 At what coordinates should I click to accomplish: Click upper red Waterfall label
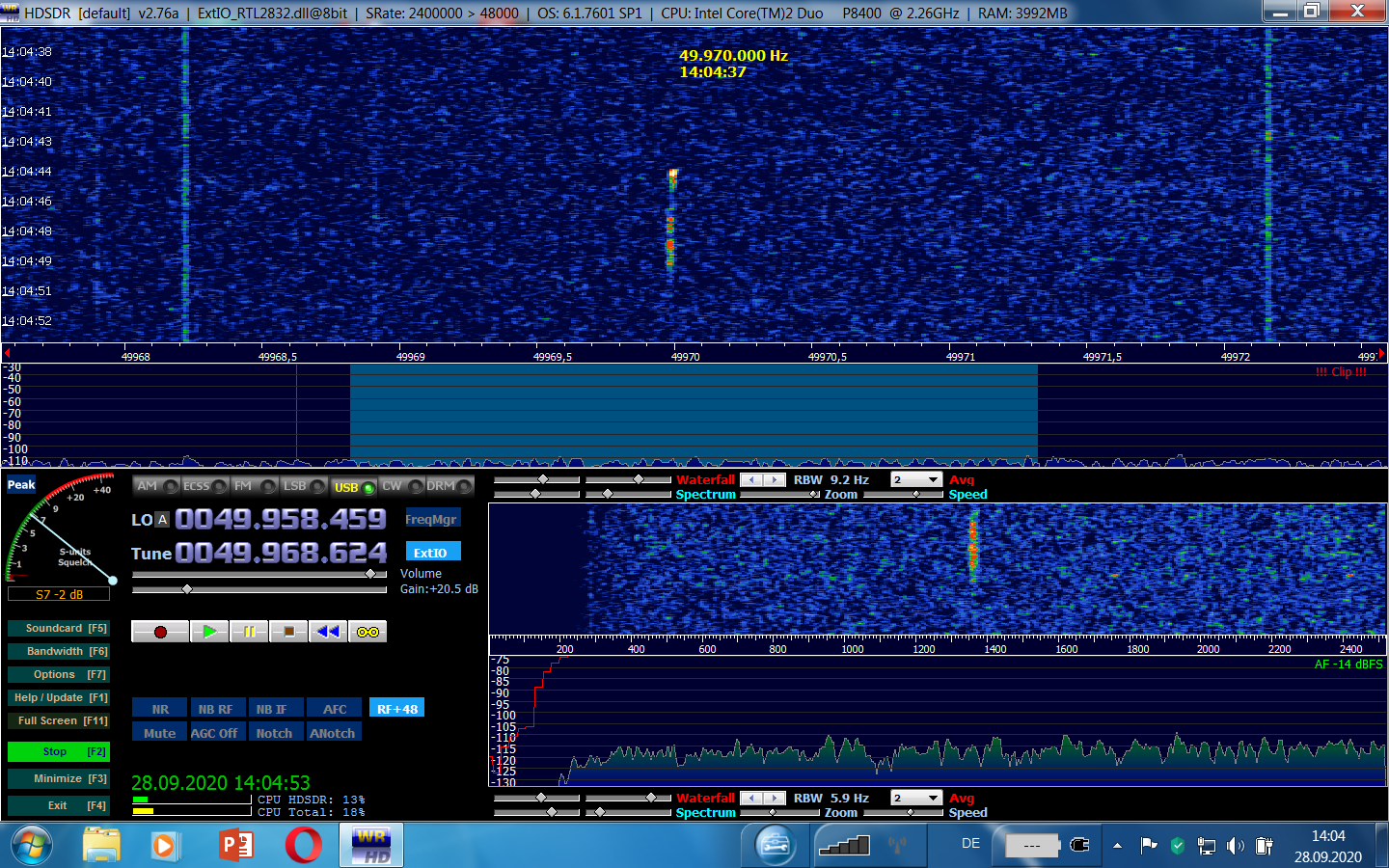pyautogui.click(x=705, y=479)
